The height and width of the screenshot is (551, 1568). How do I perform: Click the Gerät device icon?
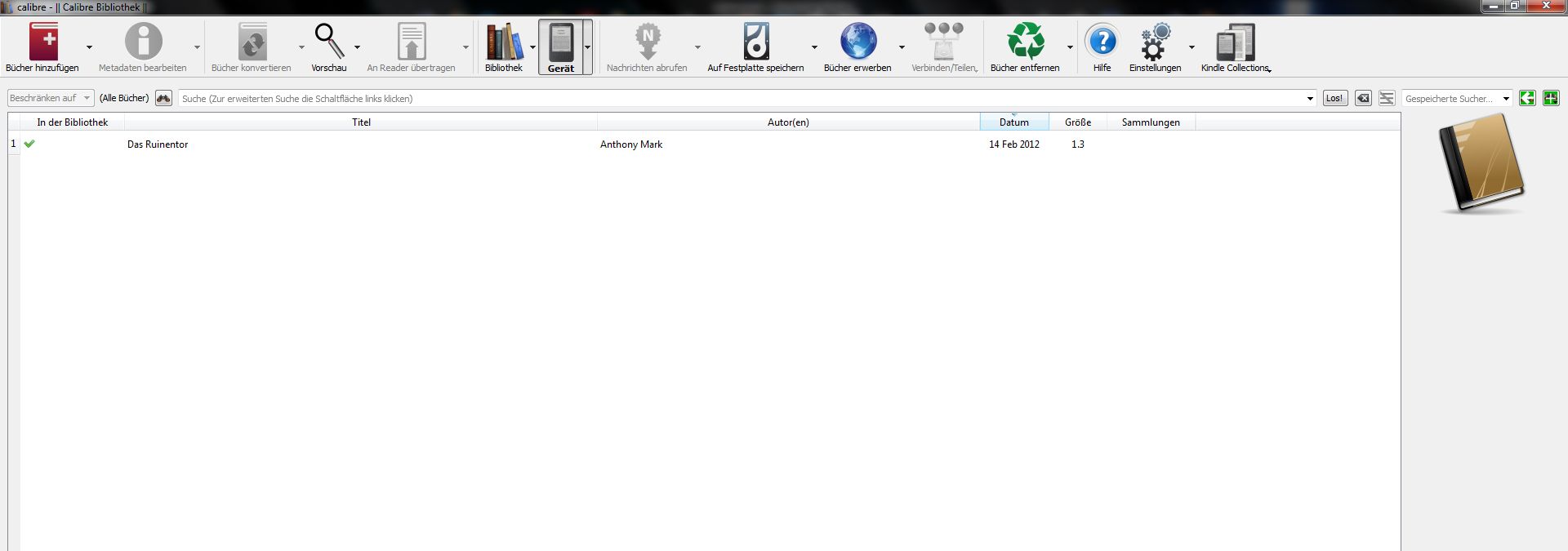561,41
